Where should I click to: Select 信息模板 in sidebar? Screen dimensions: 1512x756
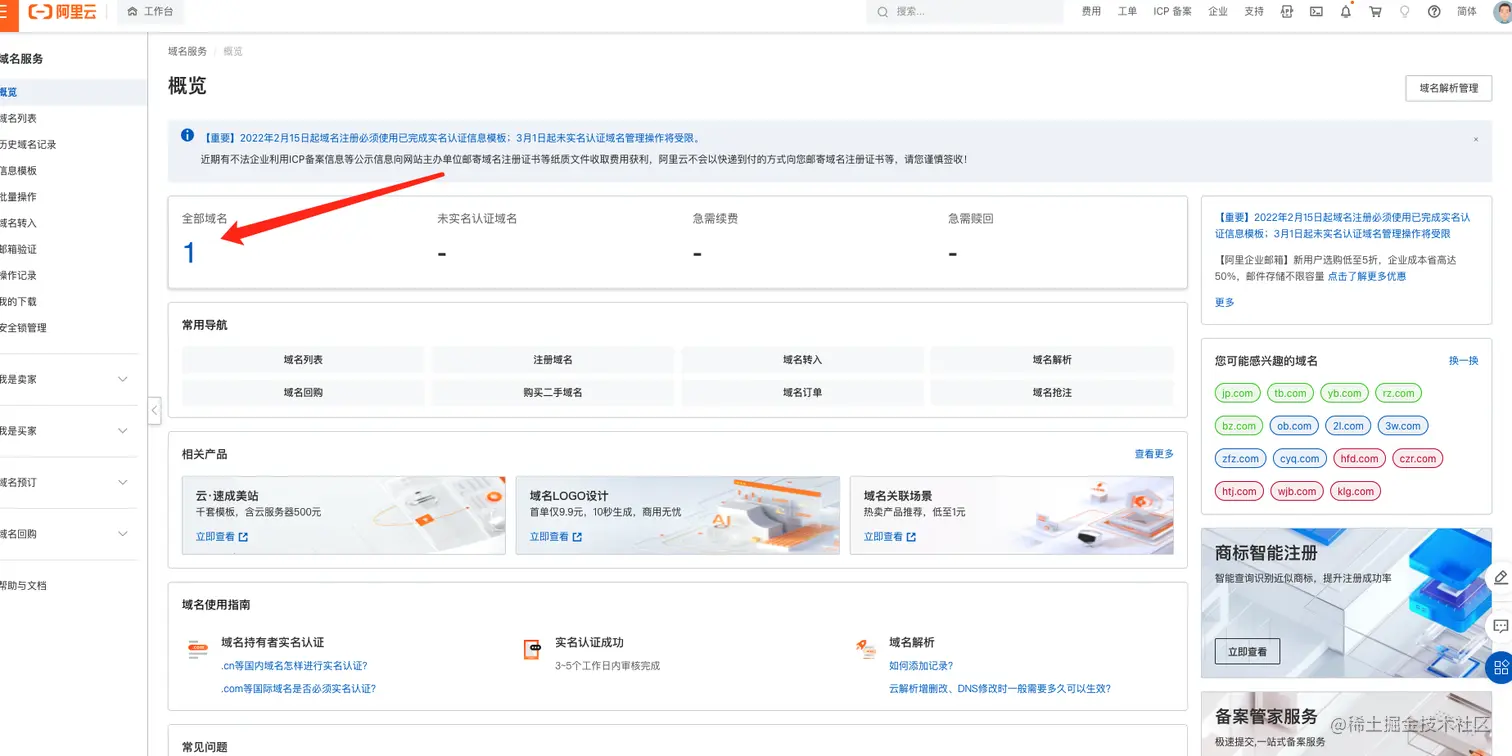(18, 170)
